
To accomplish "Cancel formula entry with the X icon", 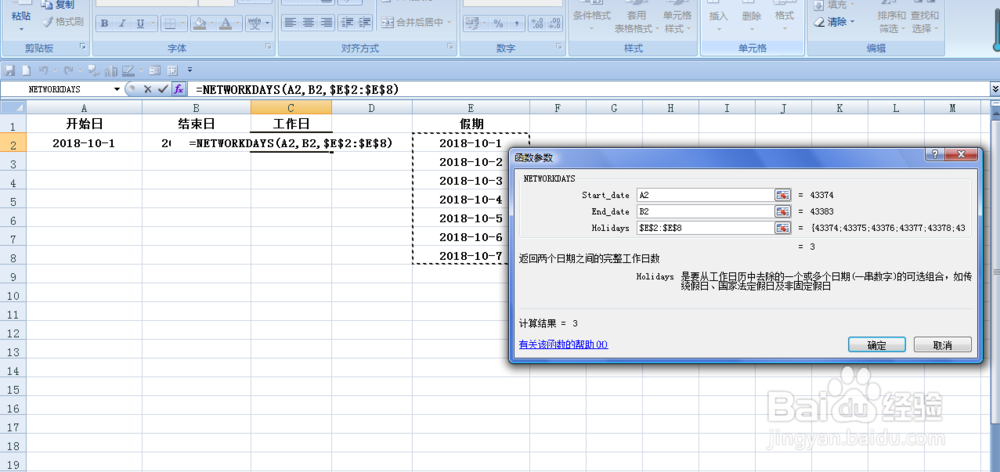I will 147,89.
